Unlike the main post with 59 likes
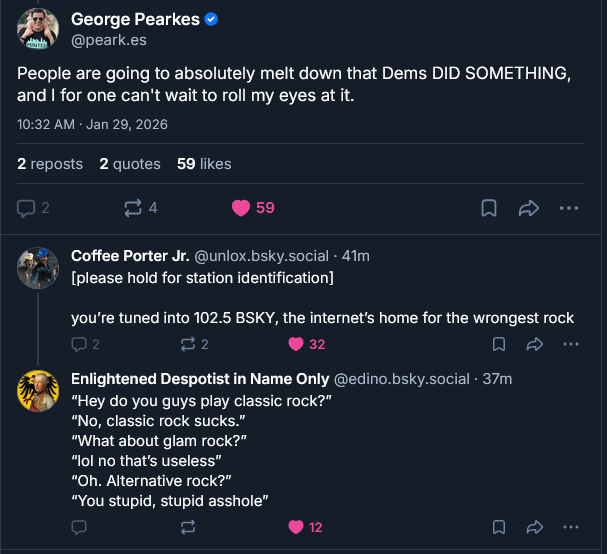This screenshot has height=554, width=607. [x=241, y=208]
